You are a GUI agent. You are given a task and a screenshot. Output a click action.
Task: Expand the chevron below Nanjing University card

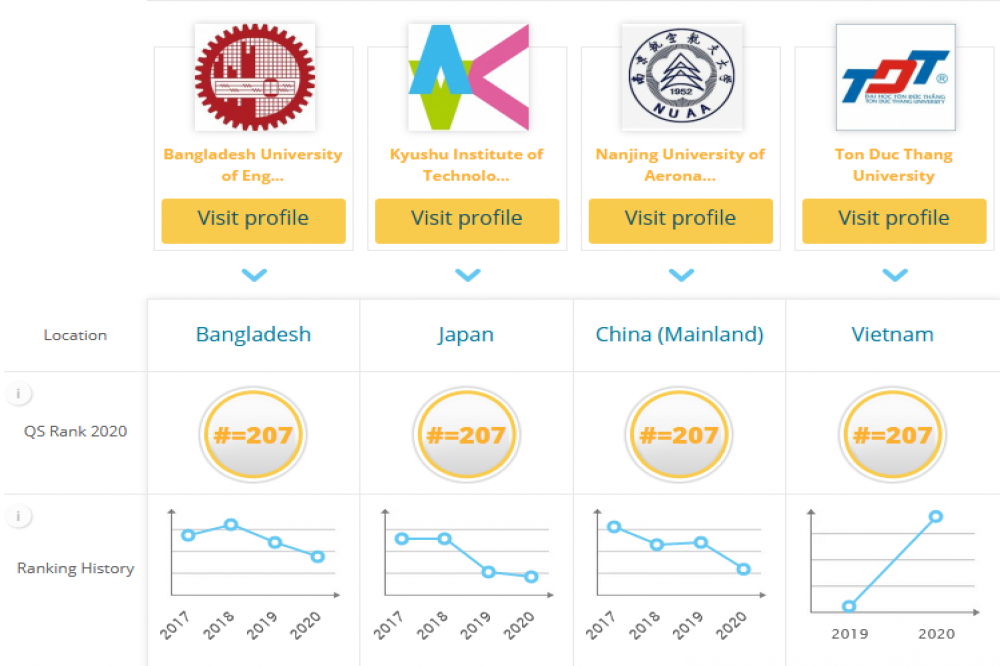click(x=681, y=274)
